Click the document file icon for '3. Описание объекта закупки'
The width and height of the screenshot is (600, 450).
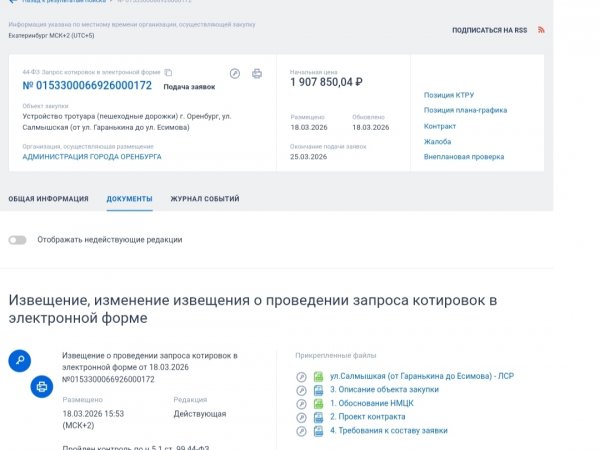tap(318, 390)
